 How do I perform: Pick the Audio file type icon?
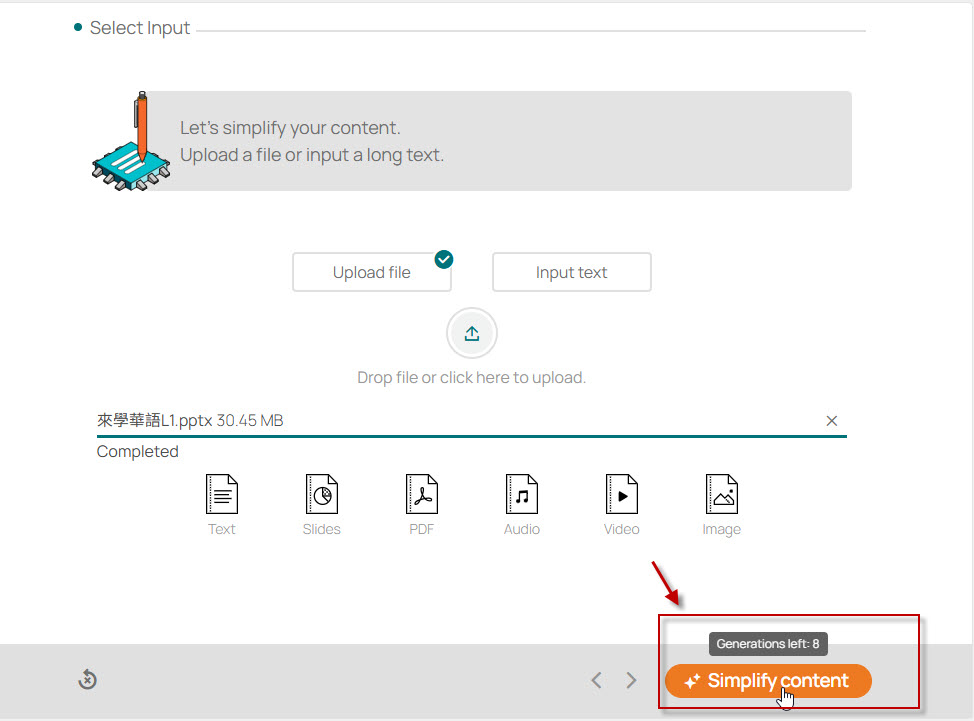coord(521,495)
